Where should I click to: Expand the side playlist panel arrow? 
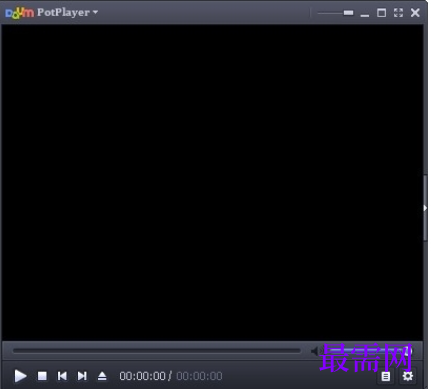[425, 208]
